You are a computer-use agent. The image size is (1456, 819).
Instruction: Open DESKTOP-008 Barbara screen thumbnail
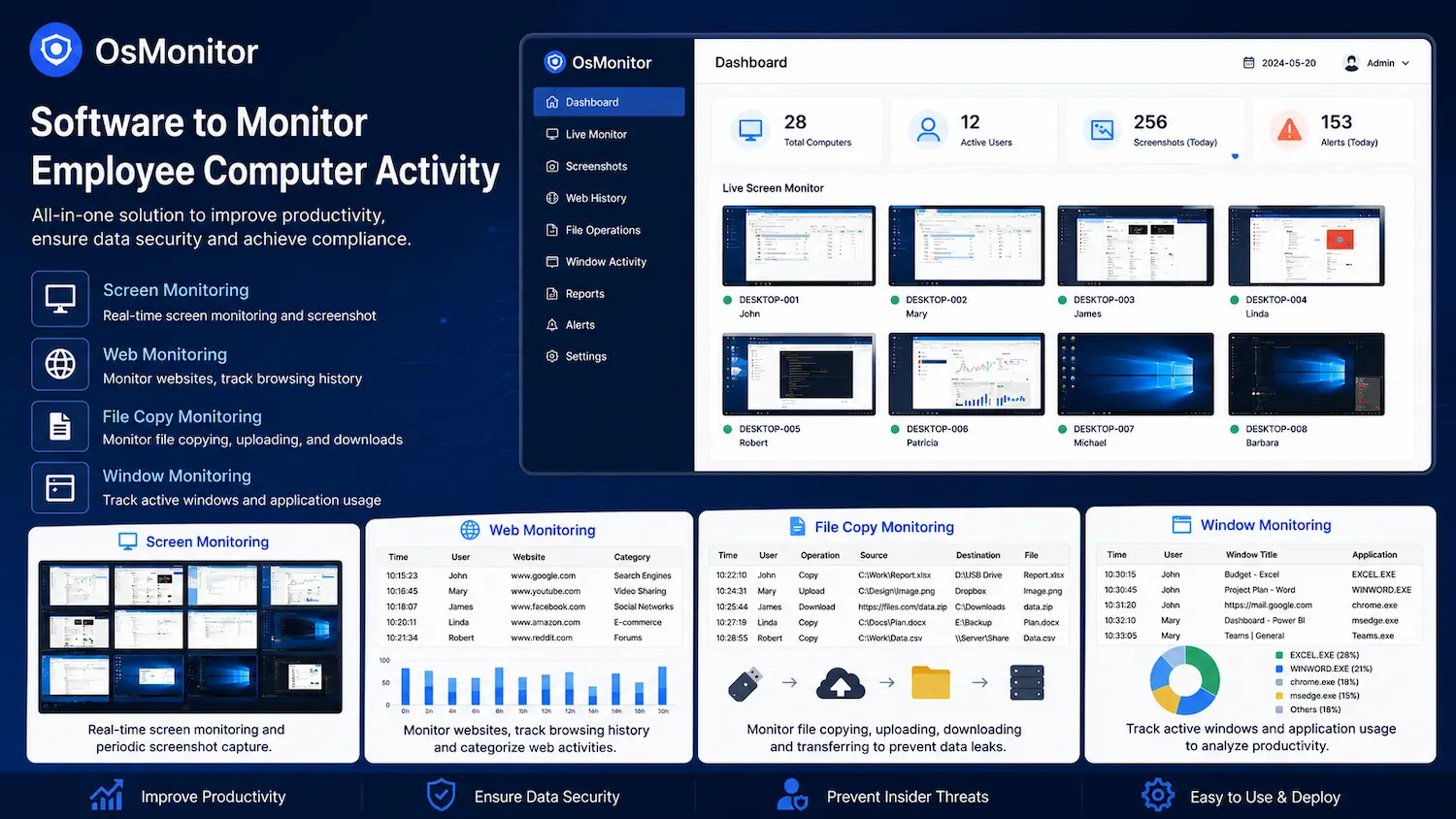point(1307,375)
